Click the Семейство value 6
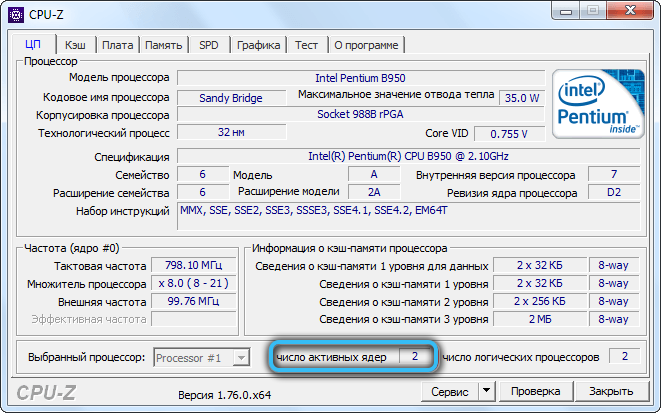 (x=203, y=174)
